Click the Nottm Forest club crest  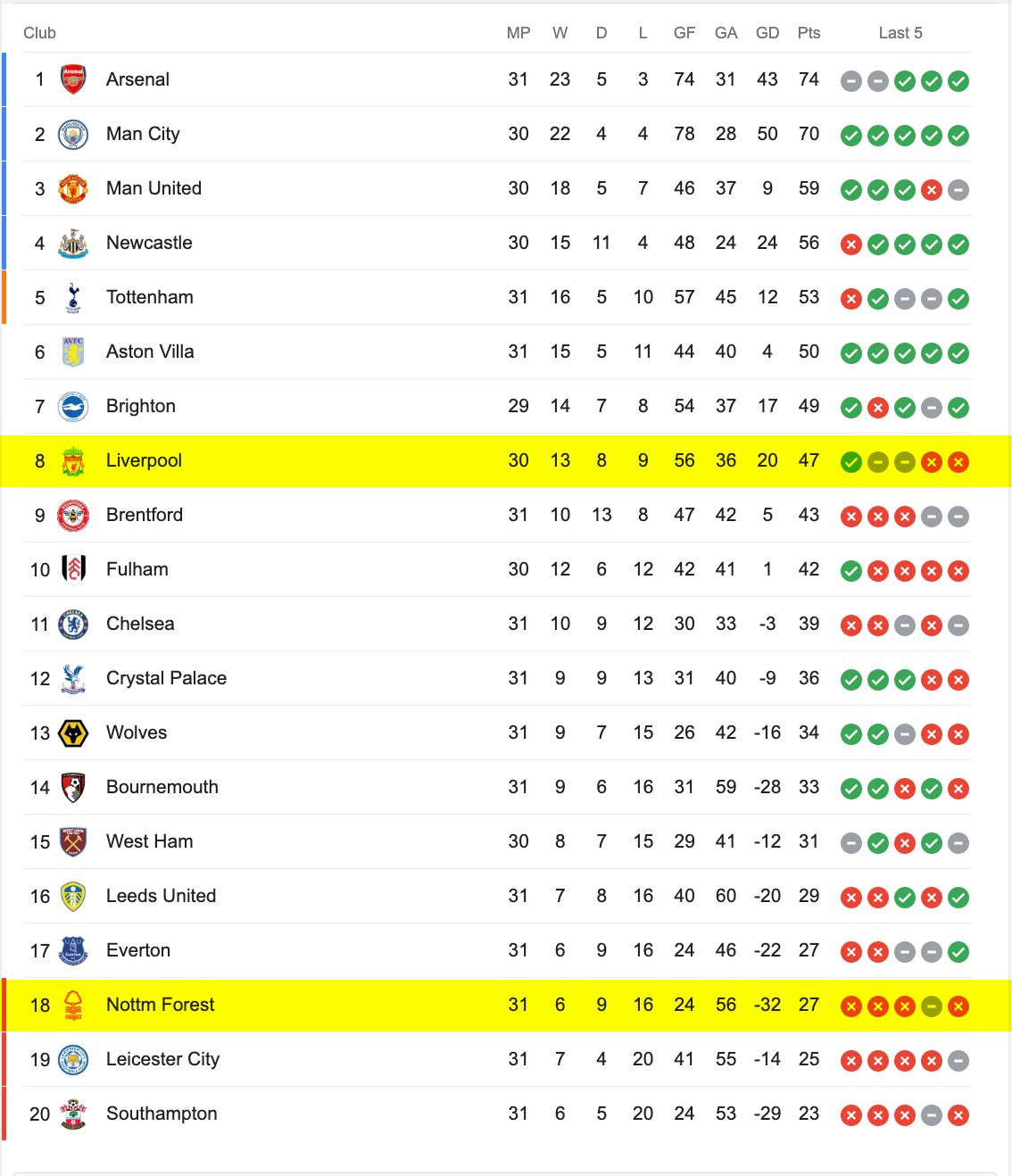73,1005
